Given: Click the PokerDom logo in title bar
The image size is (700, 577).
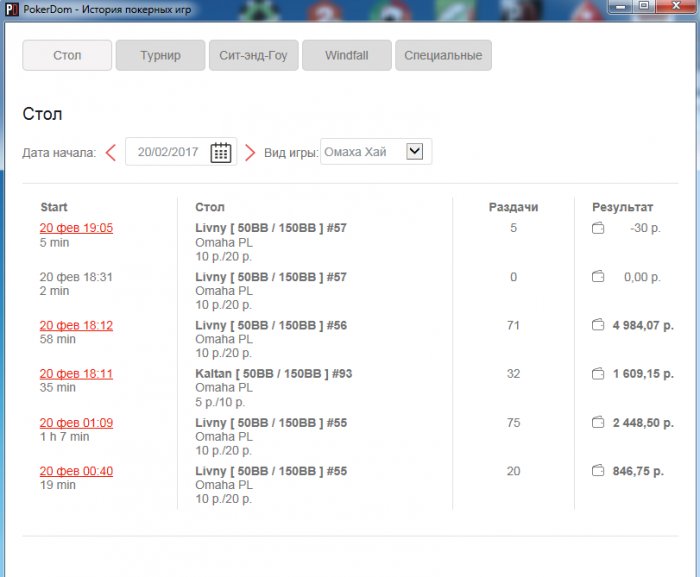Looking at the screenshot, I should point(11,9).
